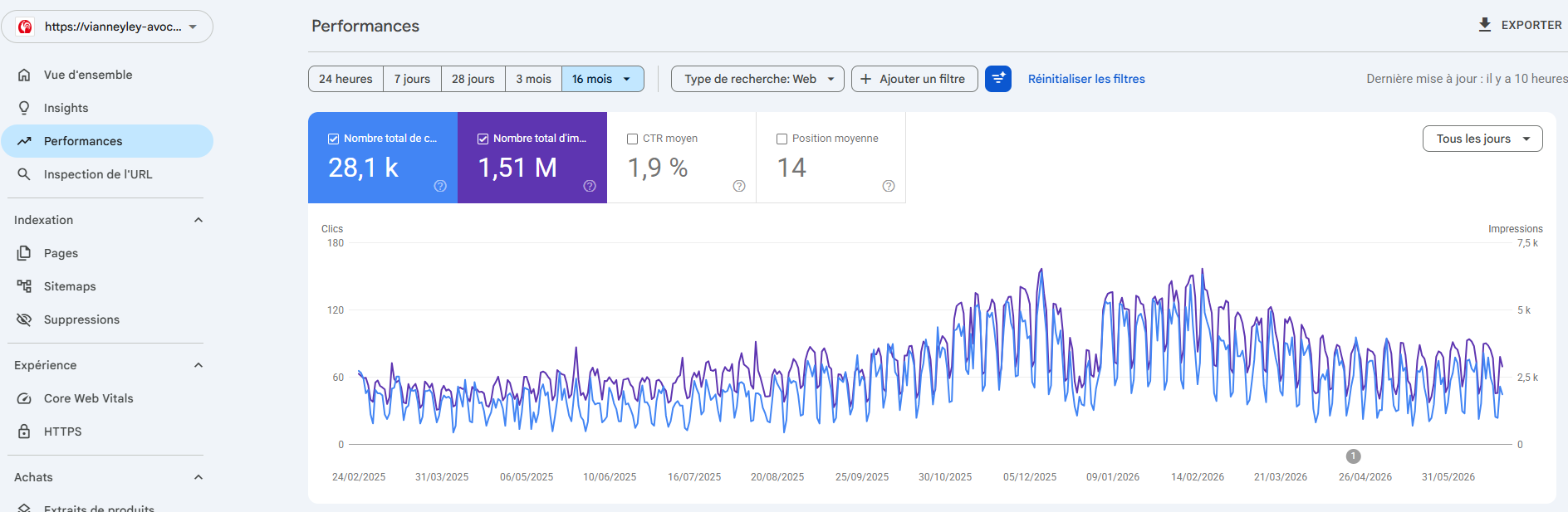This screenshot has height=512, width=1568.
Task: Open the Tous les jours dropdown
Action: [x=1482, y=139]
